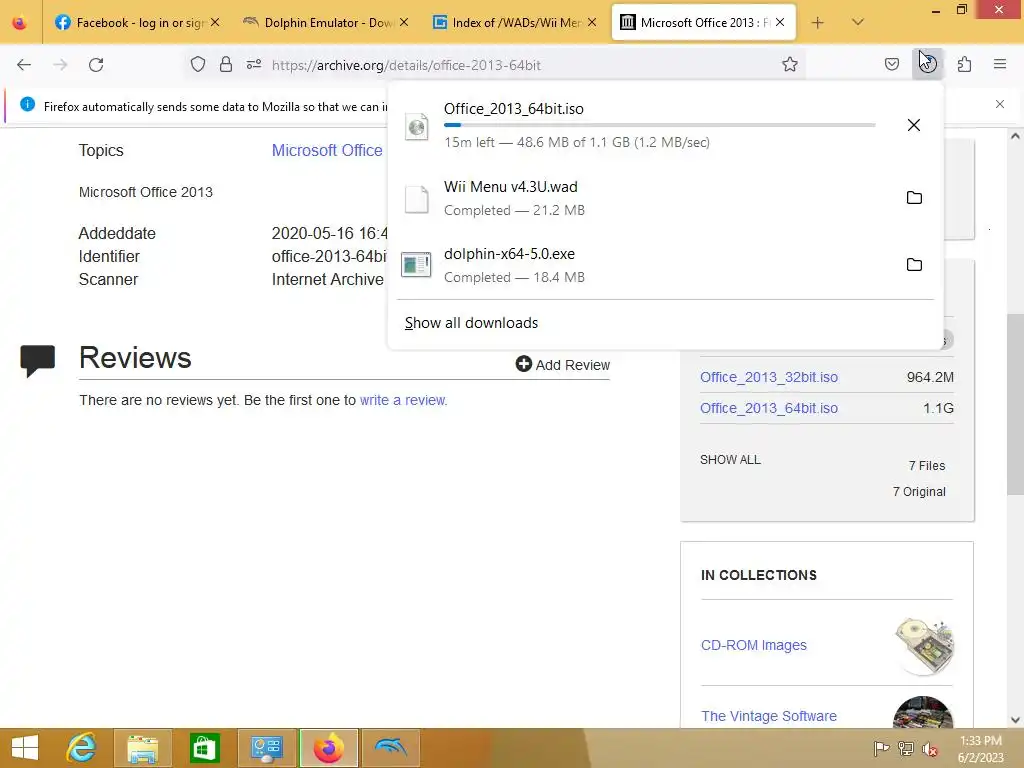The height and width of the screenshot is (768, 1024).
Task: Open site permissions icon in address bar
Action: pyautogui.click(x=254, y=64)
